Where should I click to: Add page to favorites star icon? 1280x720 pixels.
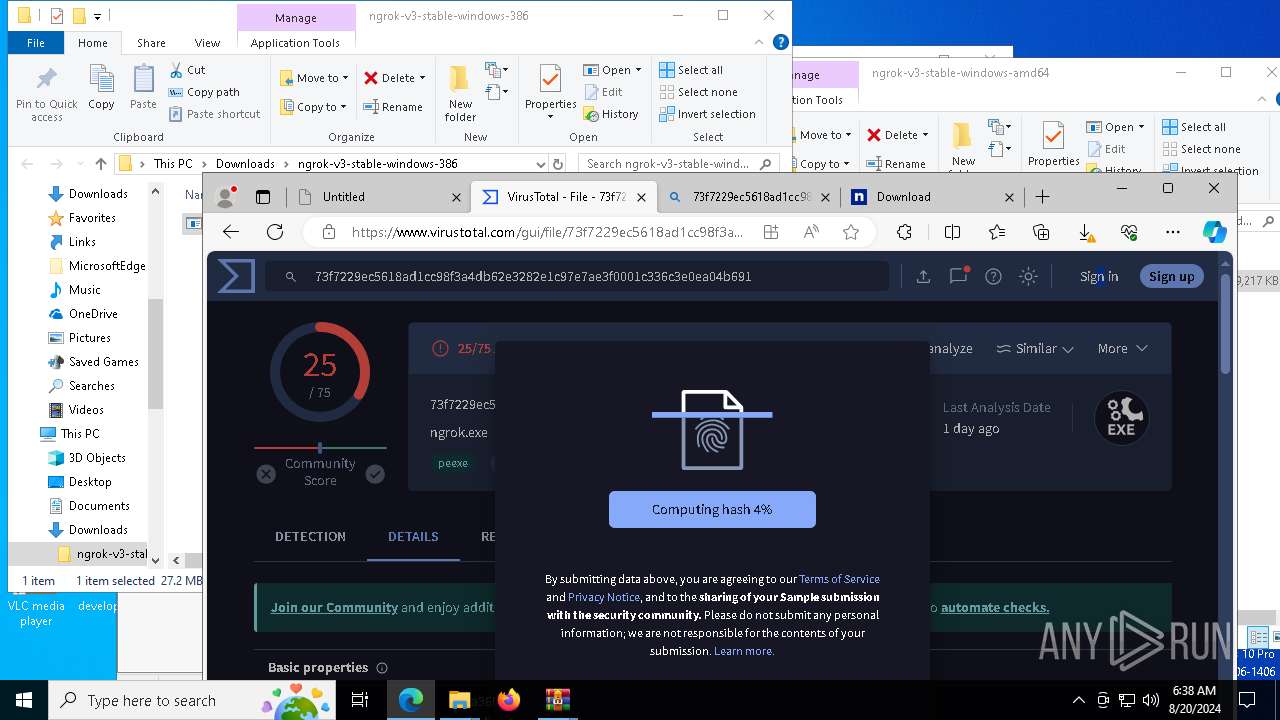tap(851, 232)
